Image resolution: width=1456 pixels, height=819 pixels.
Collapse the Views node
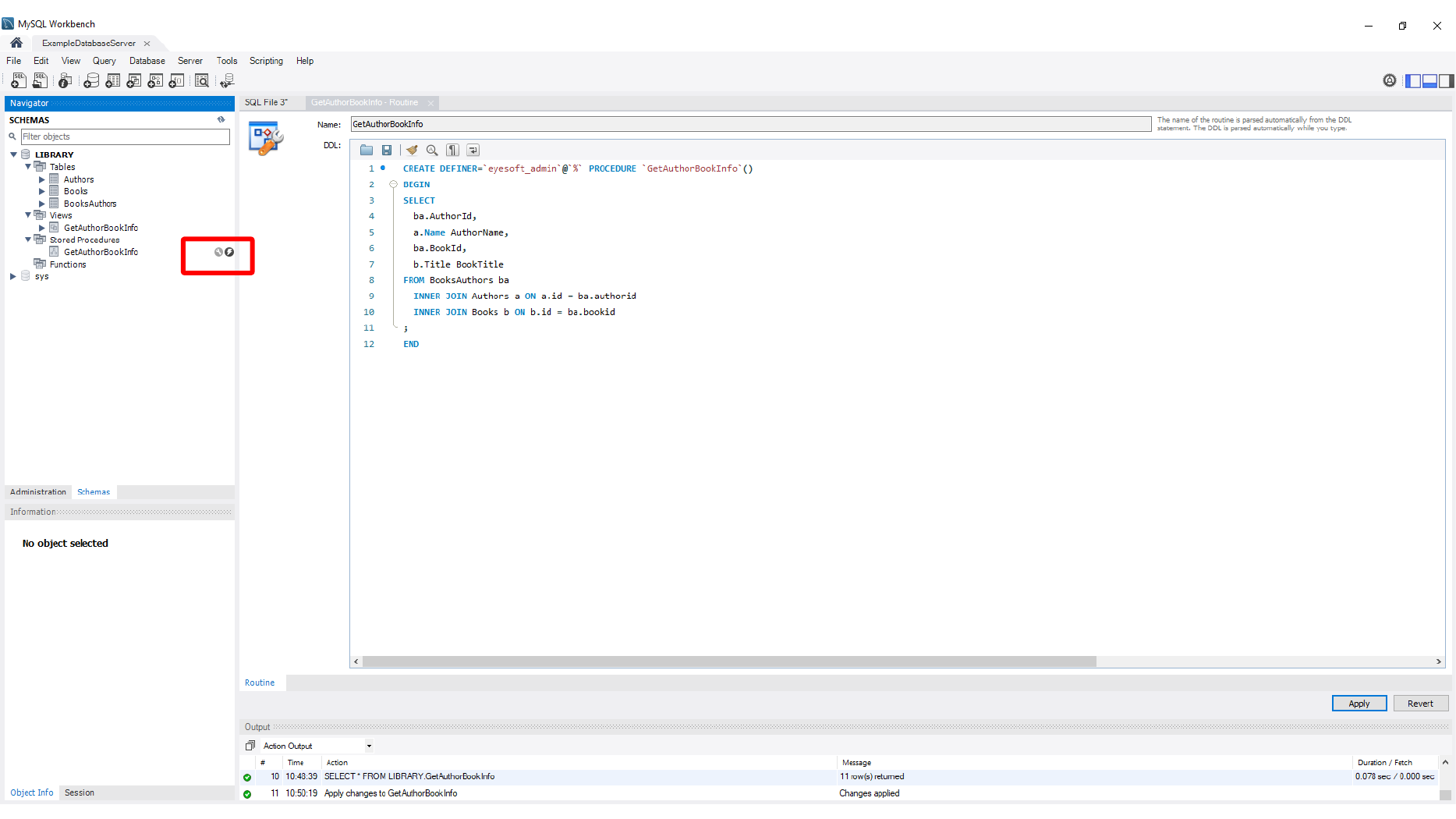coord(28,215)
